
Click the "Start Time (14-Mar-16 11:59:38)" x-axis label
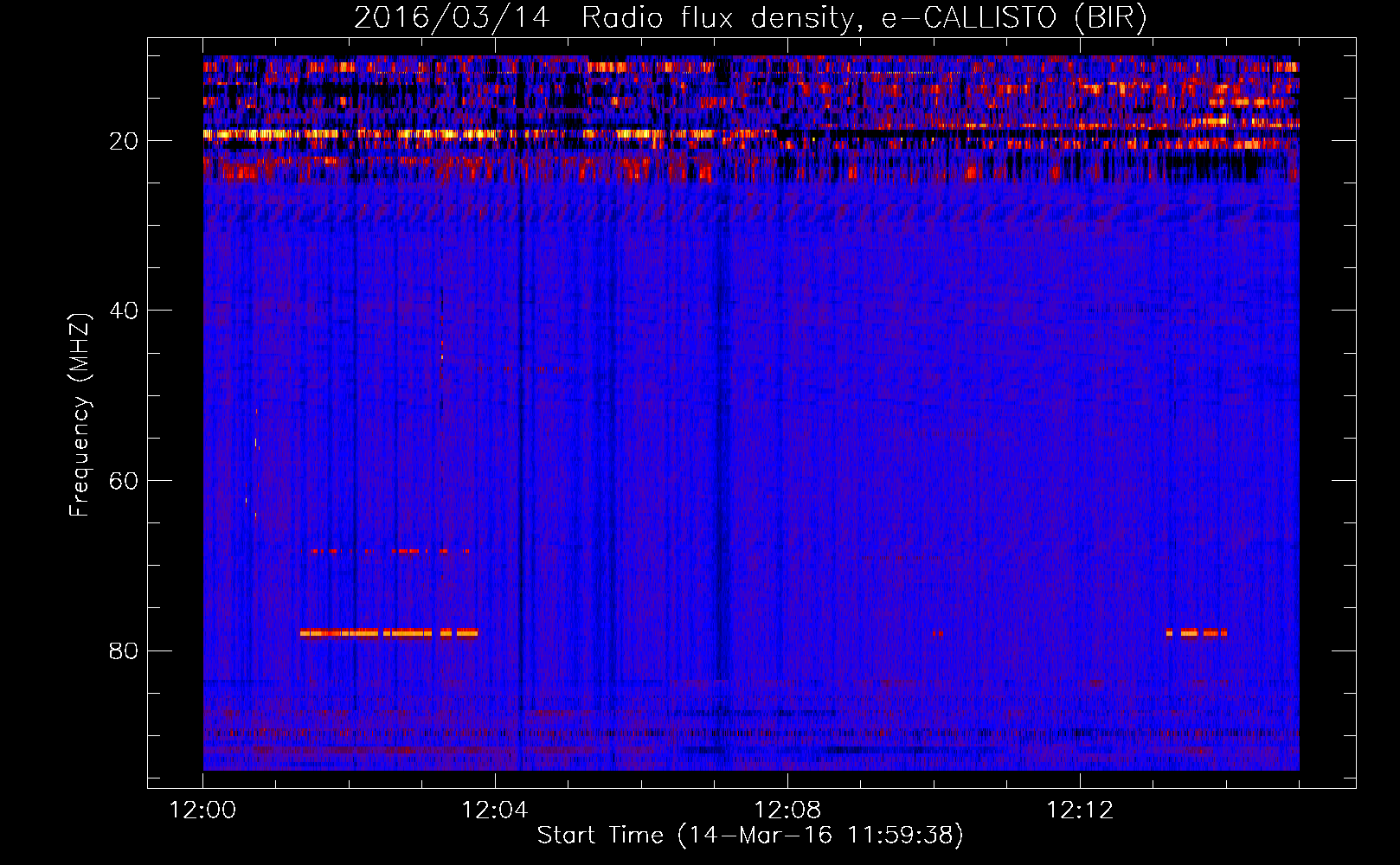[x=750, y=836]
